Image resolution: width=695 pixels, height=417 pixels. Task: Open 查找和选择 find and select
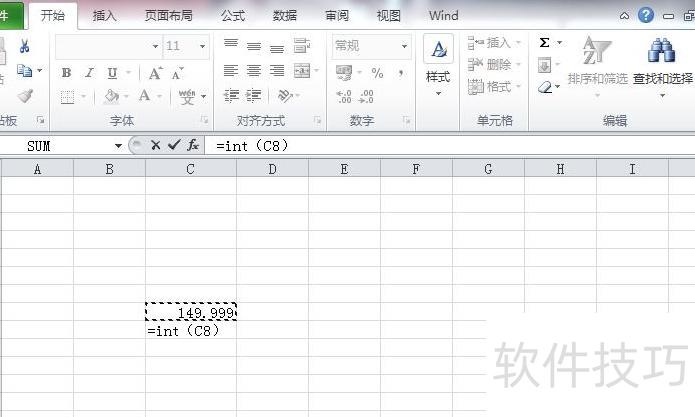tap(663, 66)
